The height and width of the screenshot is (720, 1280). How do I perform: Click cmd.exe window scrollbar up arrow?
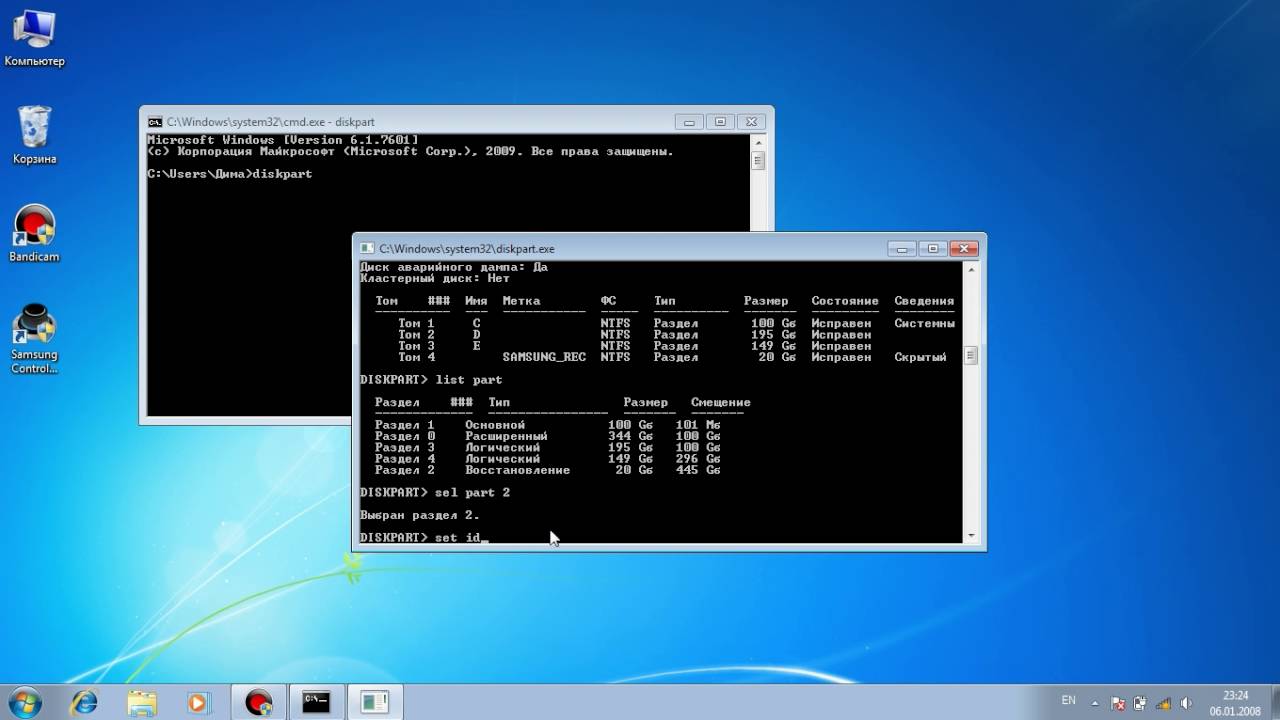758,143
